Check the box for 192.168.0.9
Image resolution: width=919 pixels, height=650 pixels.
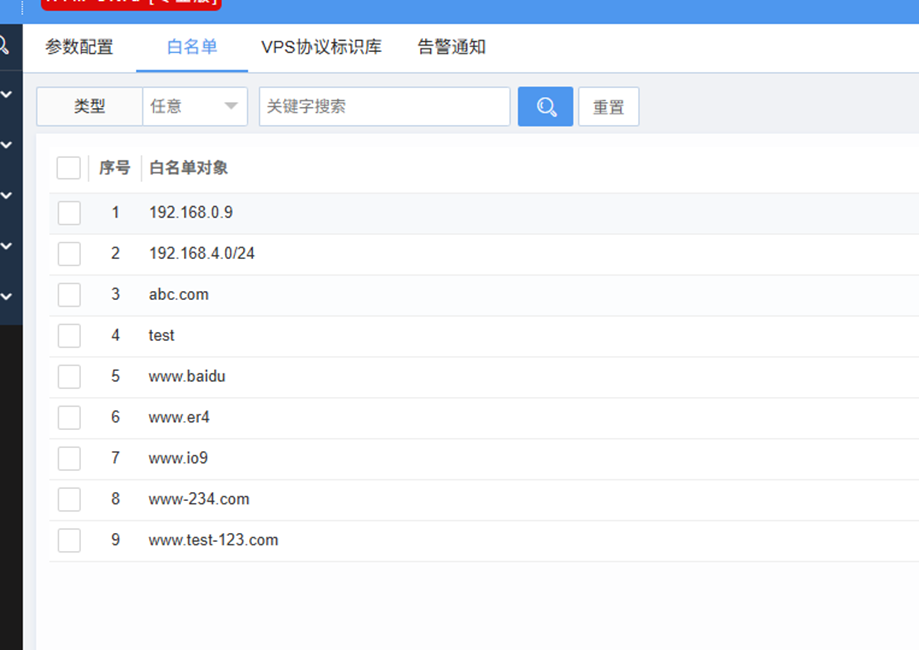[x=69, y=213]
